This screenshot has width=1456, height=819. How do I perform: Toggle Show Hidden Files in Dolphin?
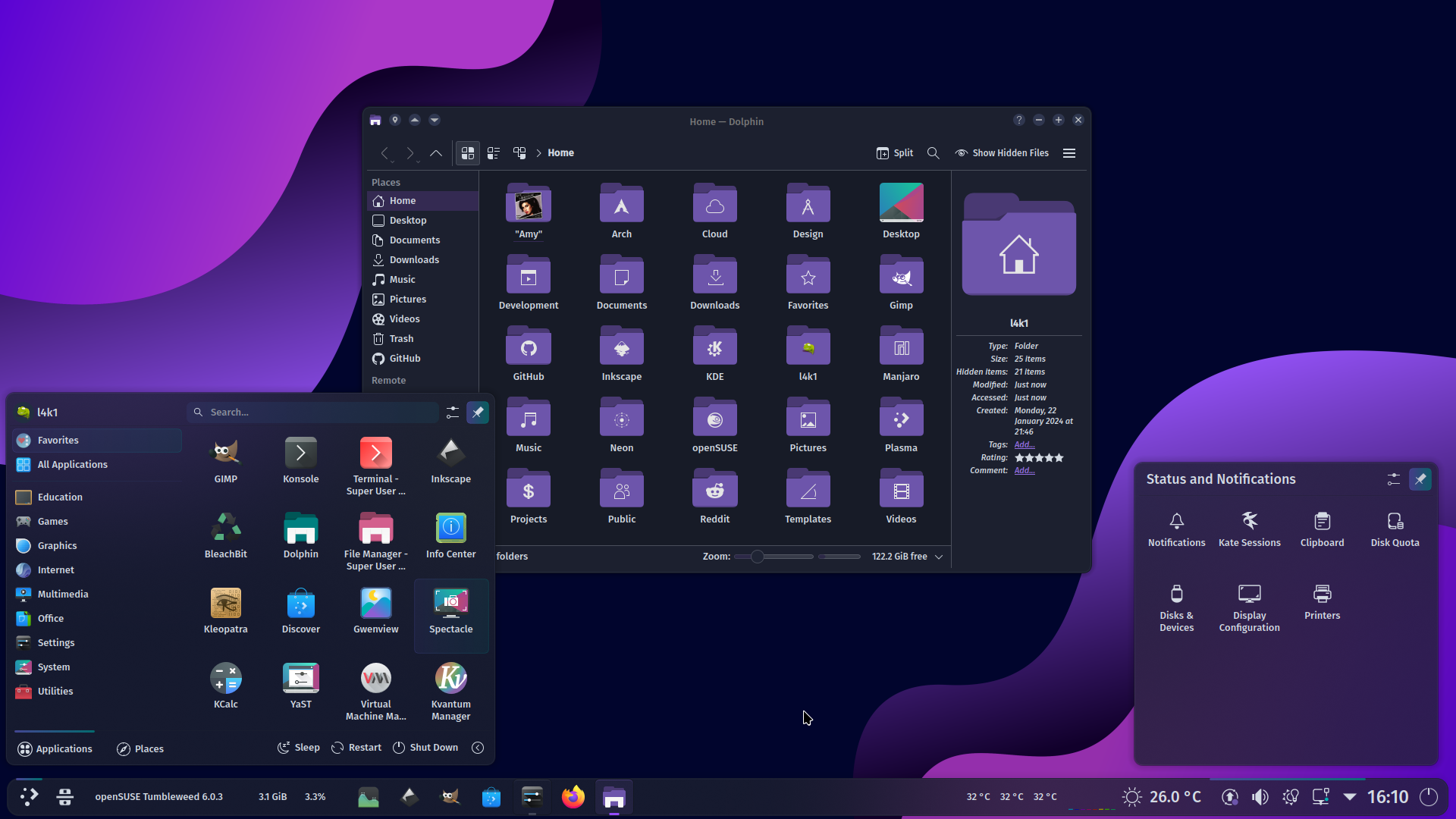click(1002, 152)
